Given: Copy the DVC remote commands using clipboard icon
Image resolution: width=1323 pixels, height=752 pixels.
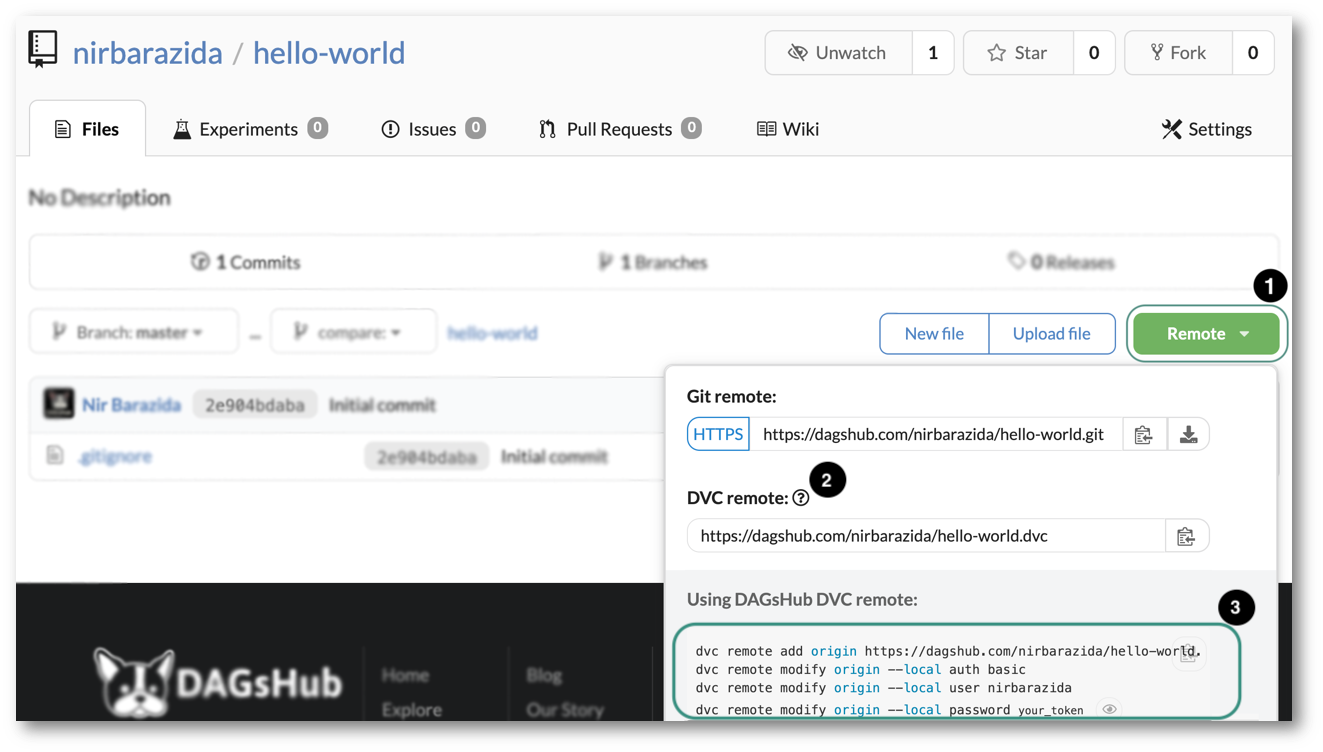Looking at the screenshot, I should tap(1188, 651).
